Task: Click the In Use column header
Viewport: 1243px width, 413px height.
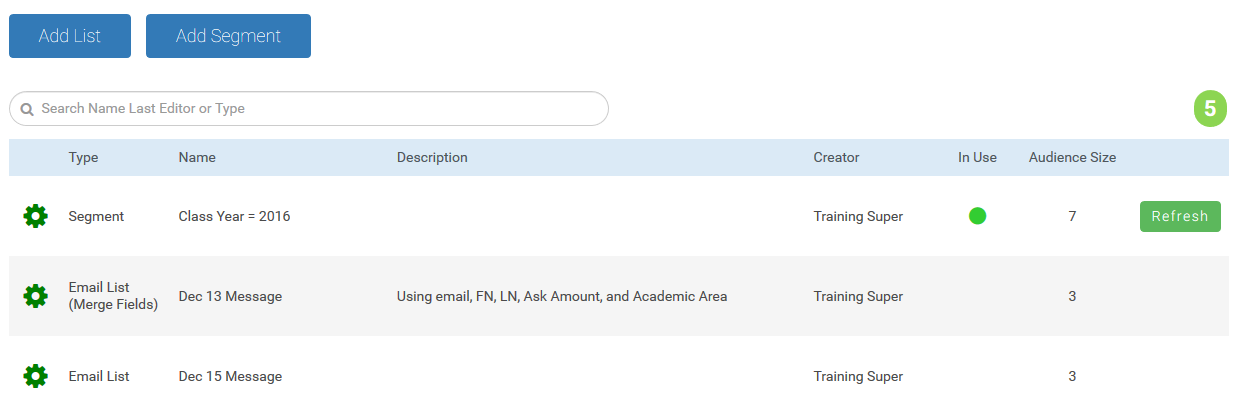Action: tap(977, 158)
